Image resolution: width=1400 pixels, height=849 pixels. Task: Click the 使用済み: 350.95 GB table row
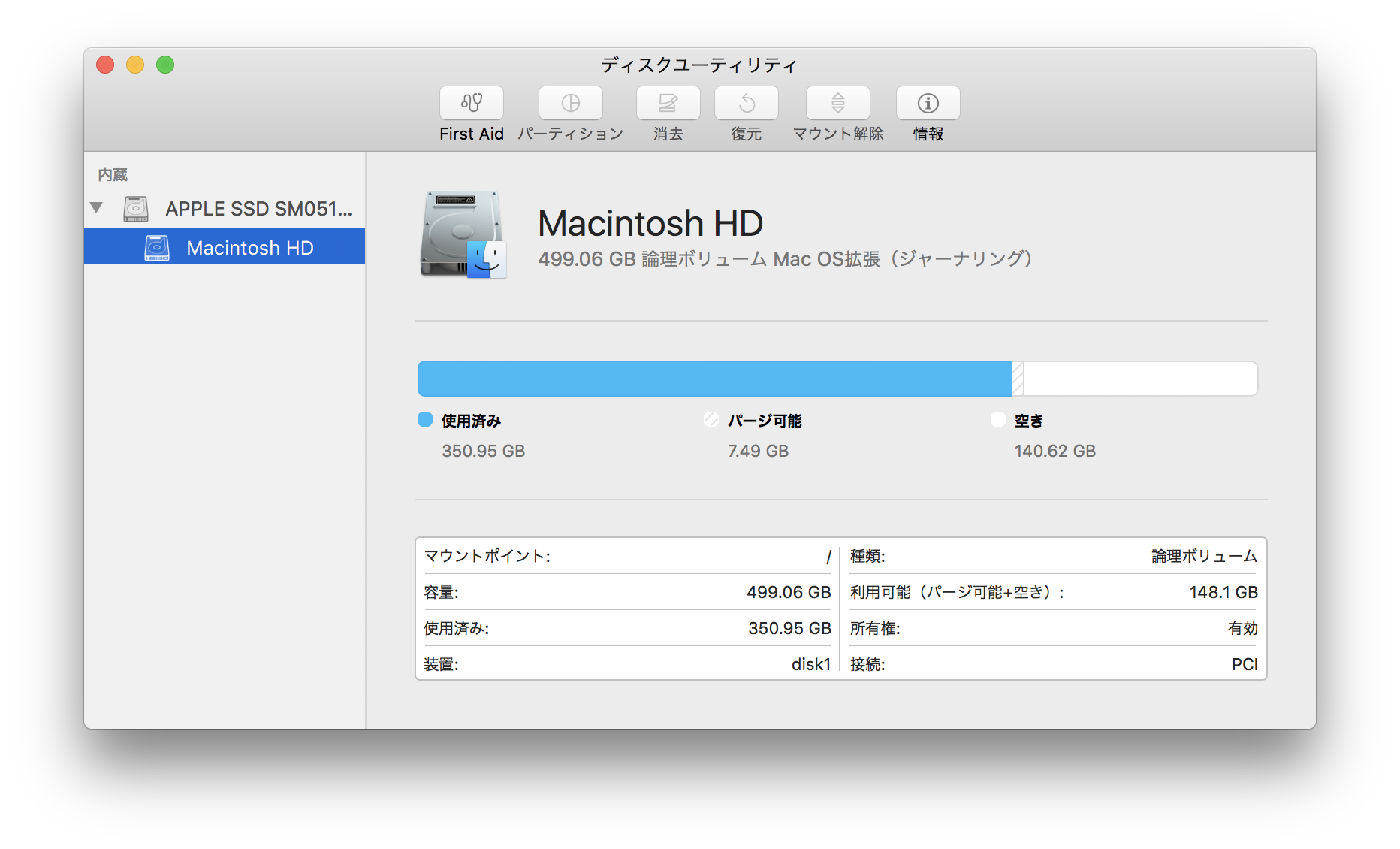[627, 628]
